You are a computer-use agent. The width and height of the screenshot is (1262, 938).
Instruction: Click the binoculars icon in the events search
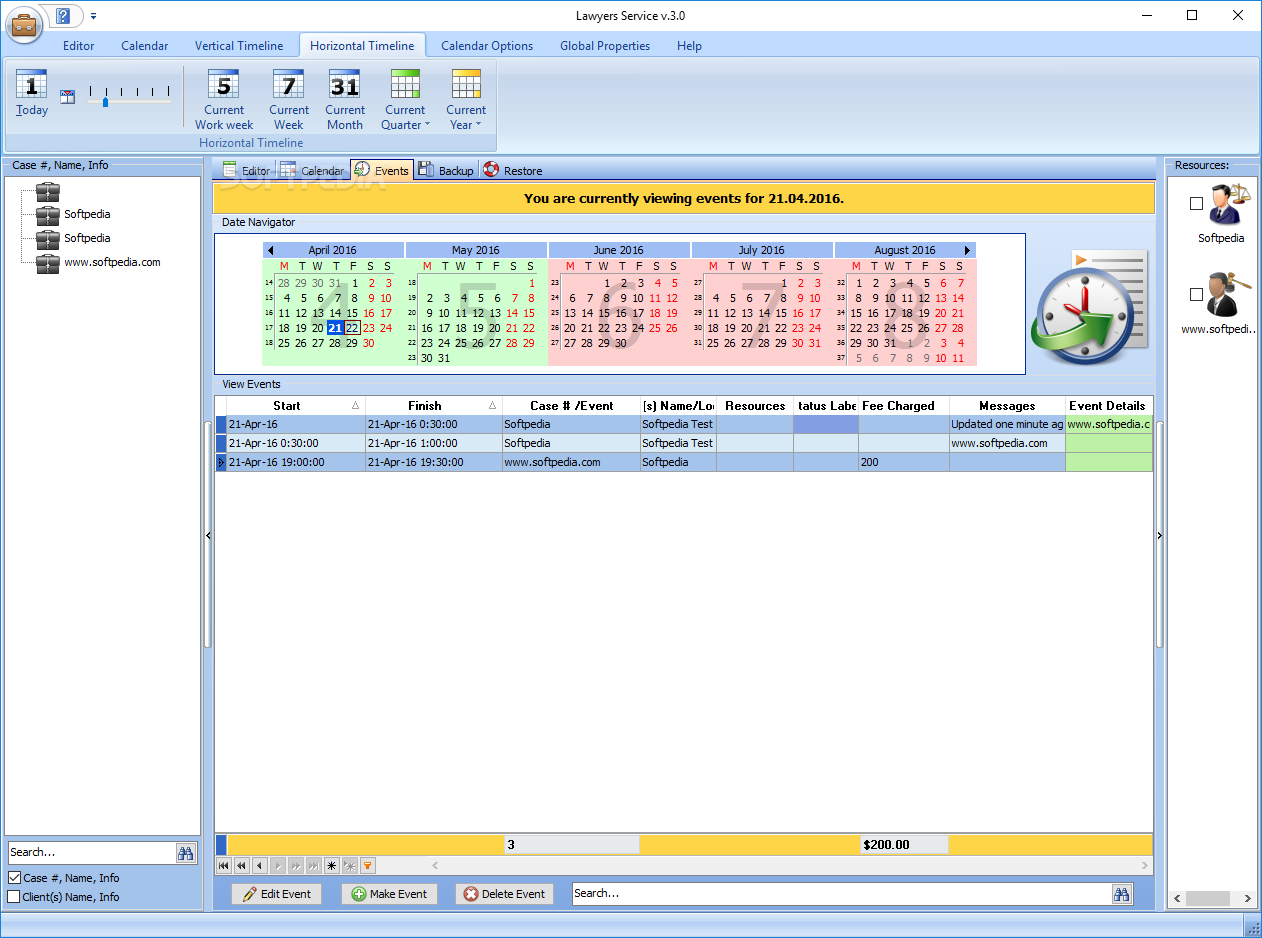click(1122, 894)
